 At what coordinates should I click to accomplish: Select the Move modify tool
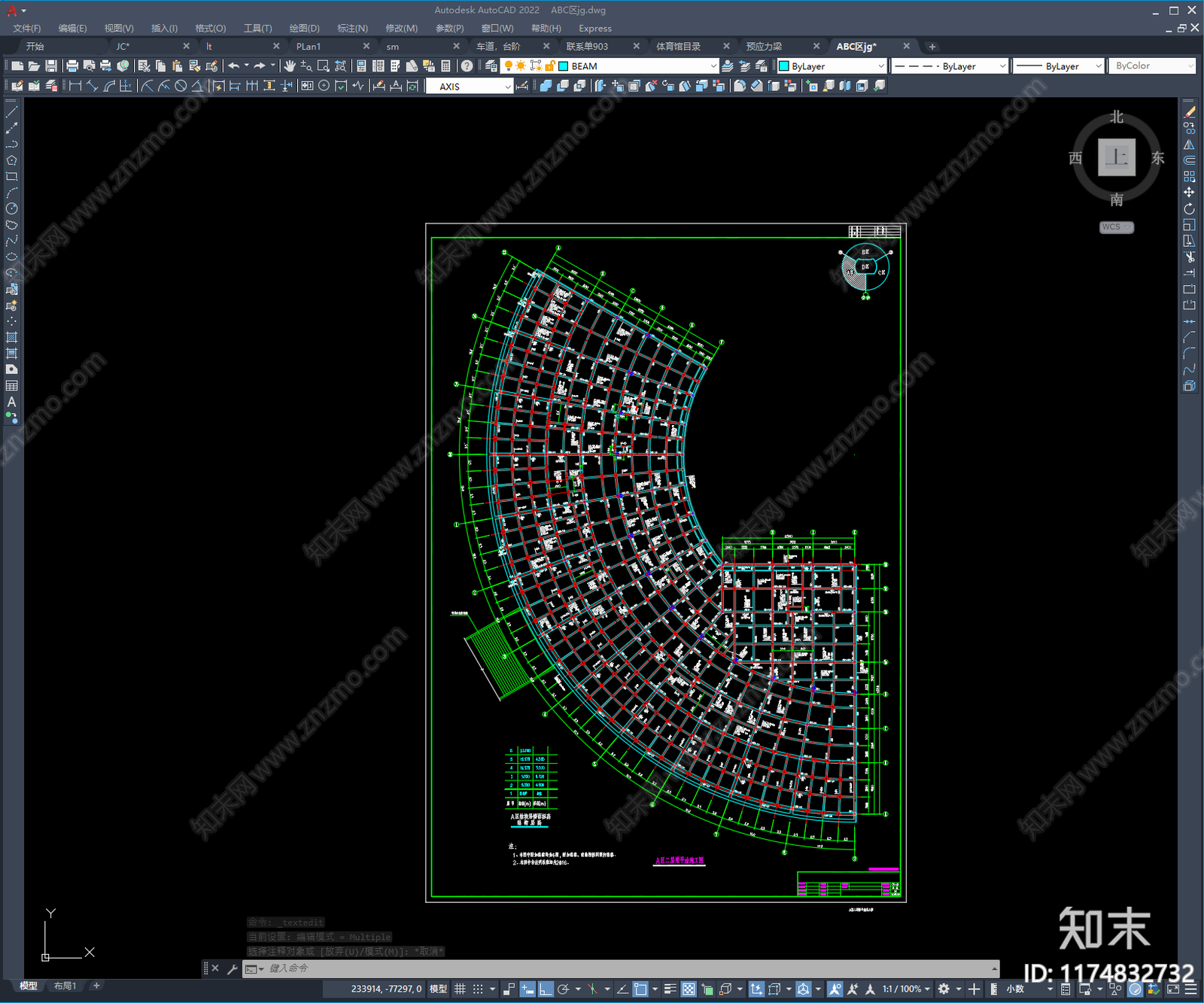(x=1190, y=193)
